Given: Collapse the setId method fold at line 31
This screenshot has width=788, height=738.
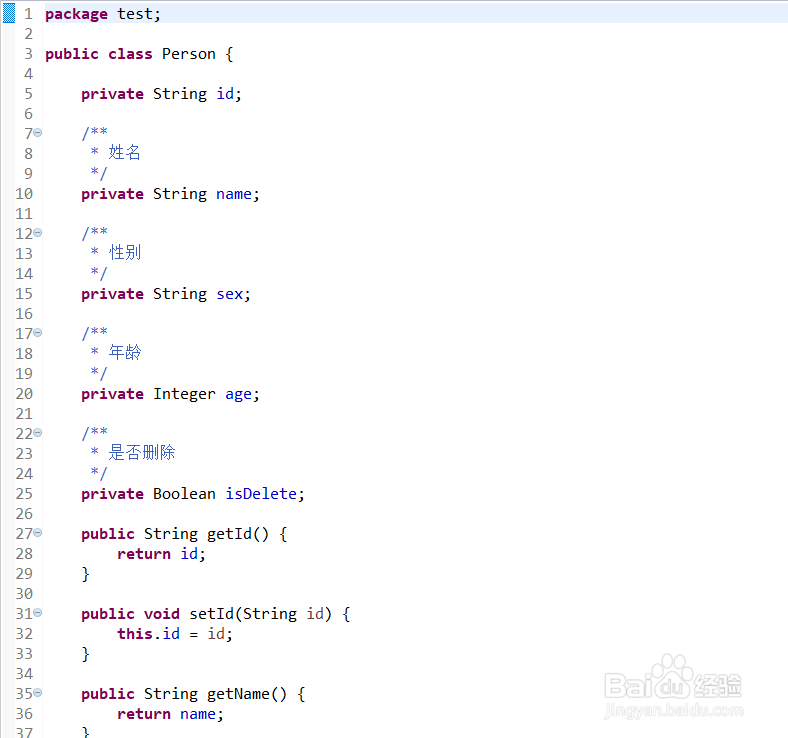Looking at the screenshot, I should click(38, 612).
